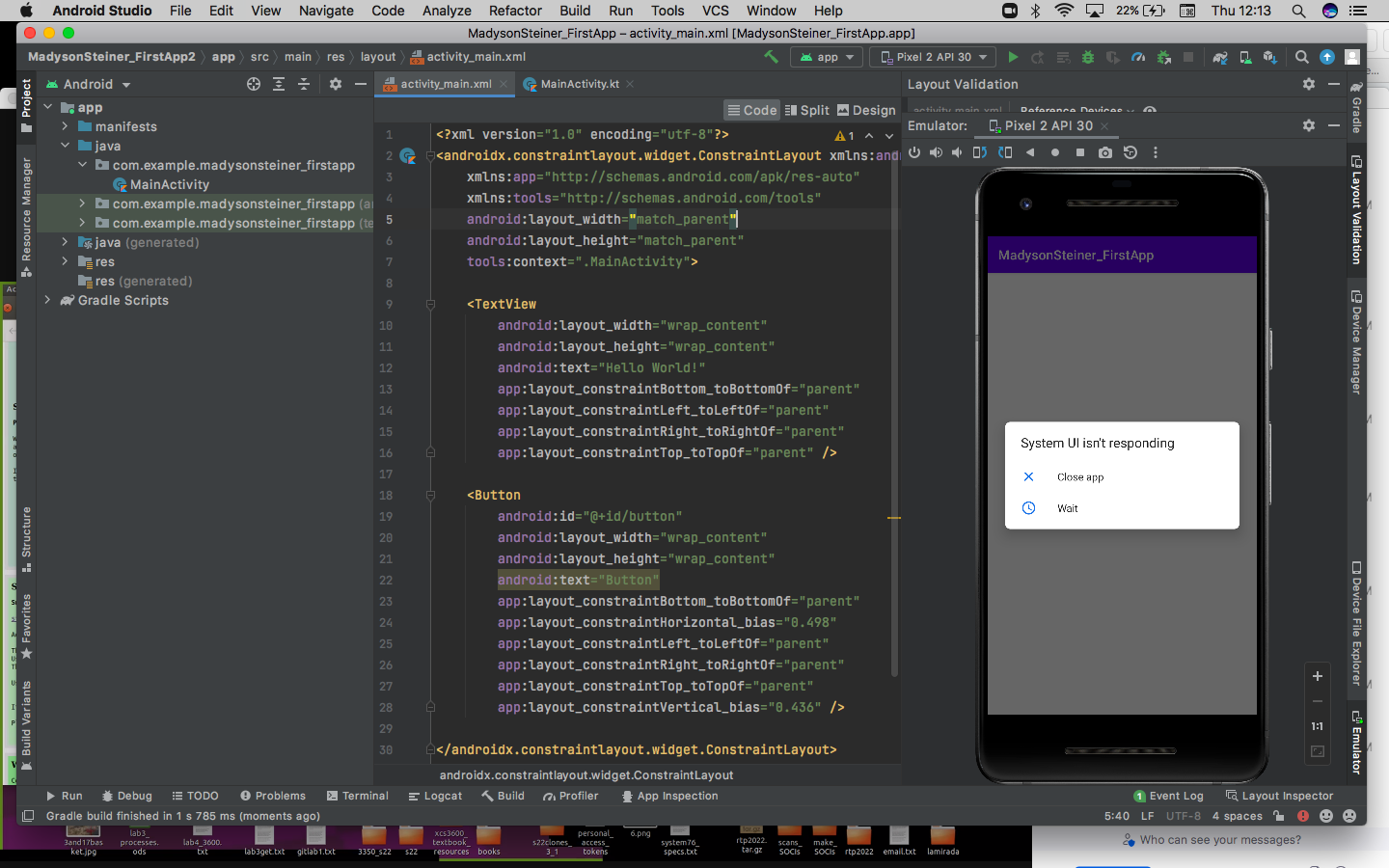Collapse the java folder
Image resolution: width=1389 pixels, height=868 pixels.
point(65,146)
